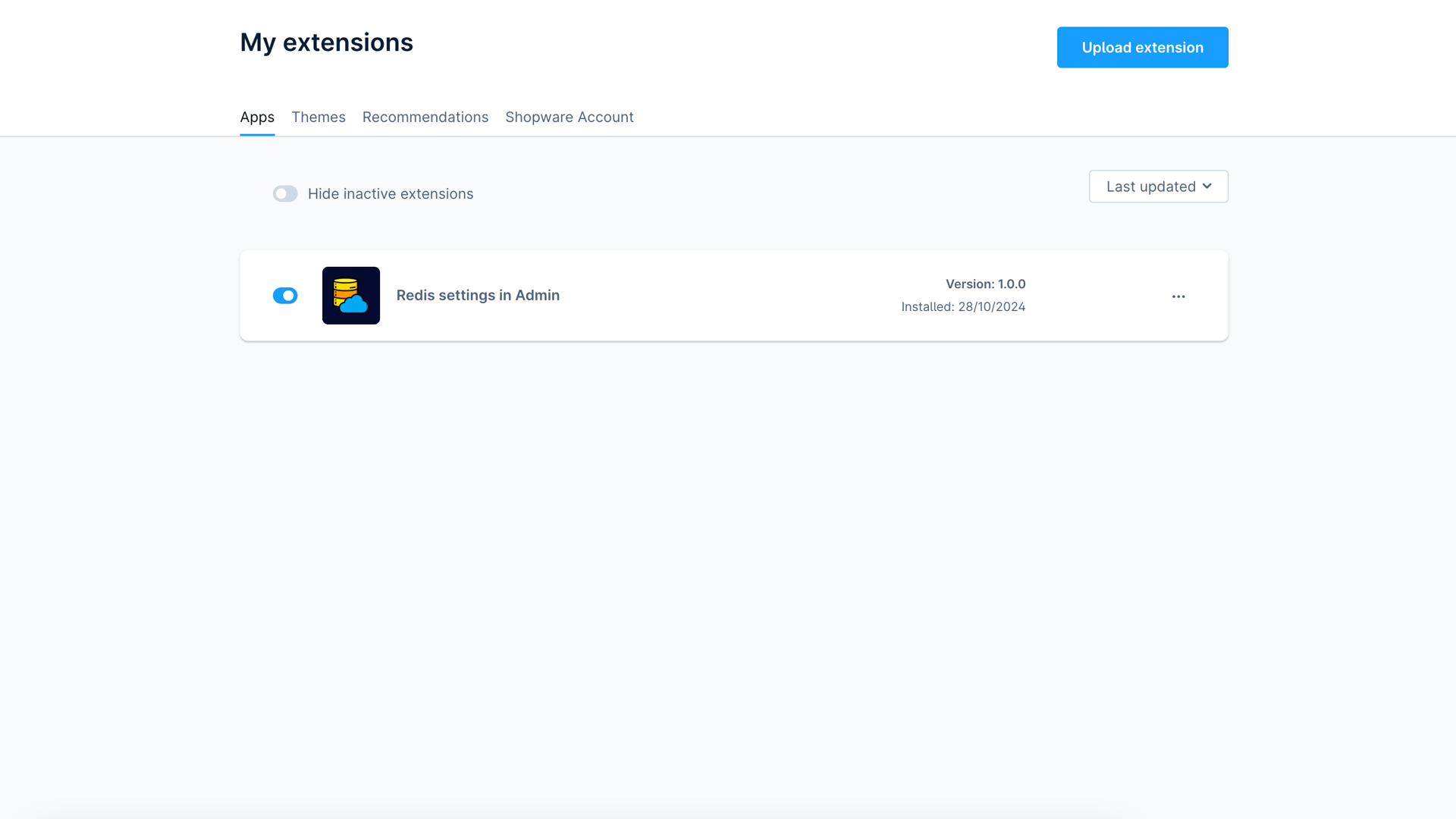Deactivate the Redis settings in Admin extension

click(285, 296)
